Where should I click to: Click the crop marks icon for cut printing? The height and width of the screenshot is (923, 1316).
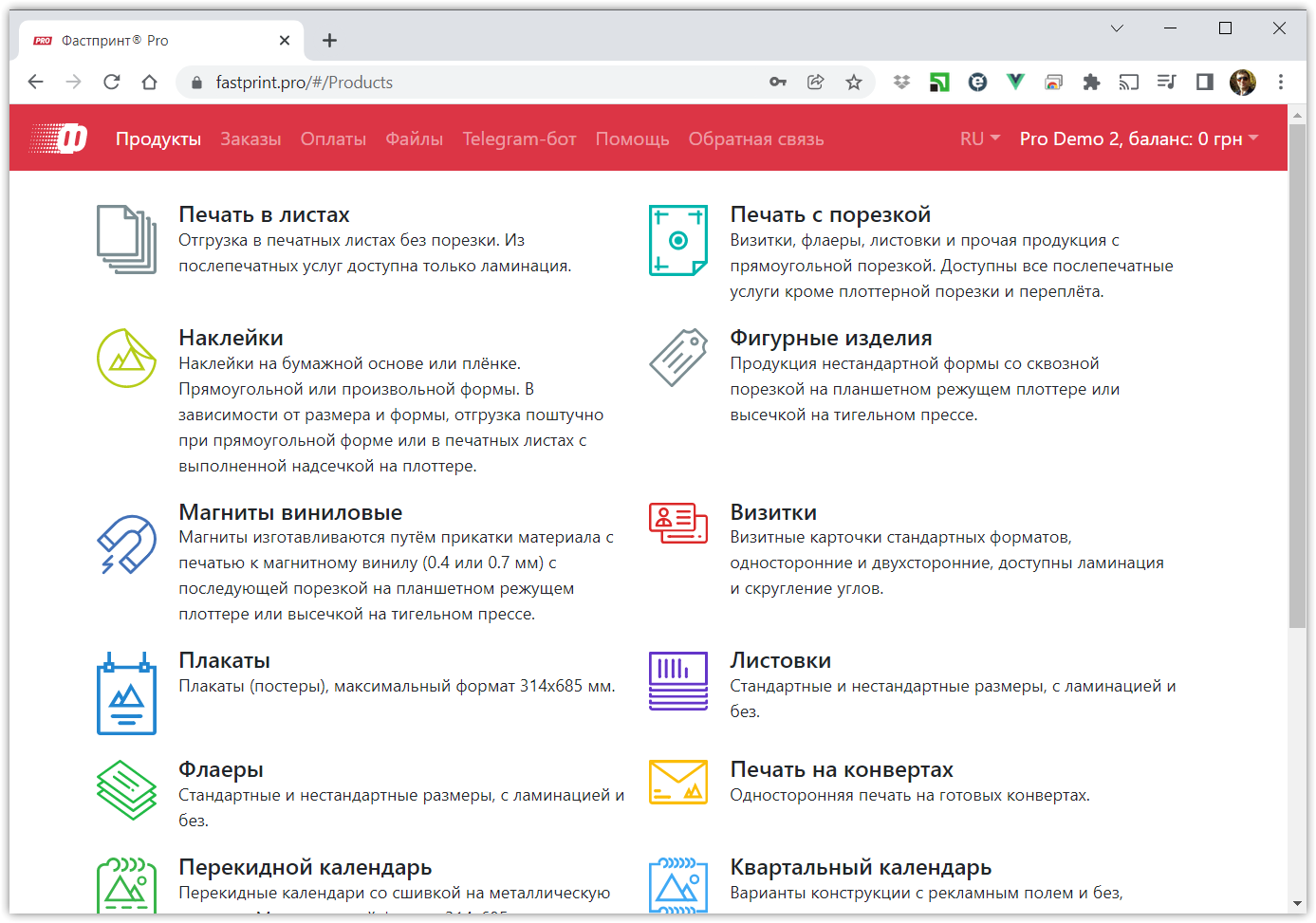[677, 240]
